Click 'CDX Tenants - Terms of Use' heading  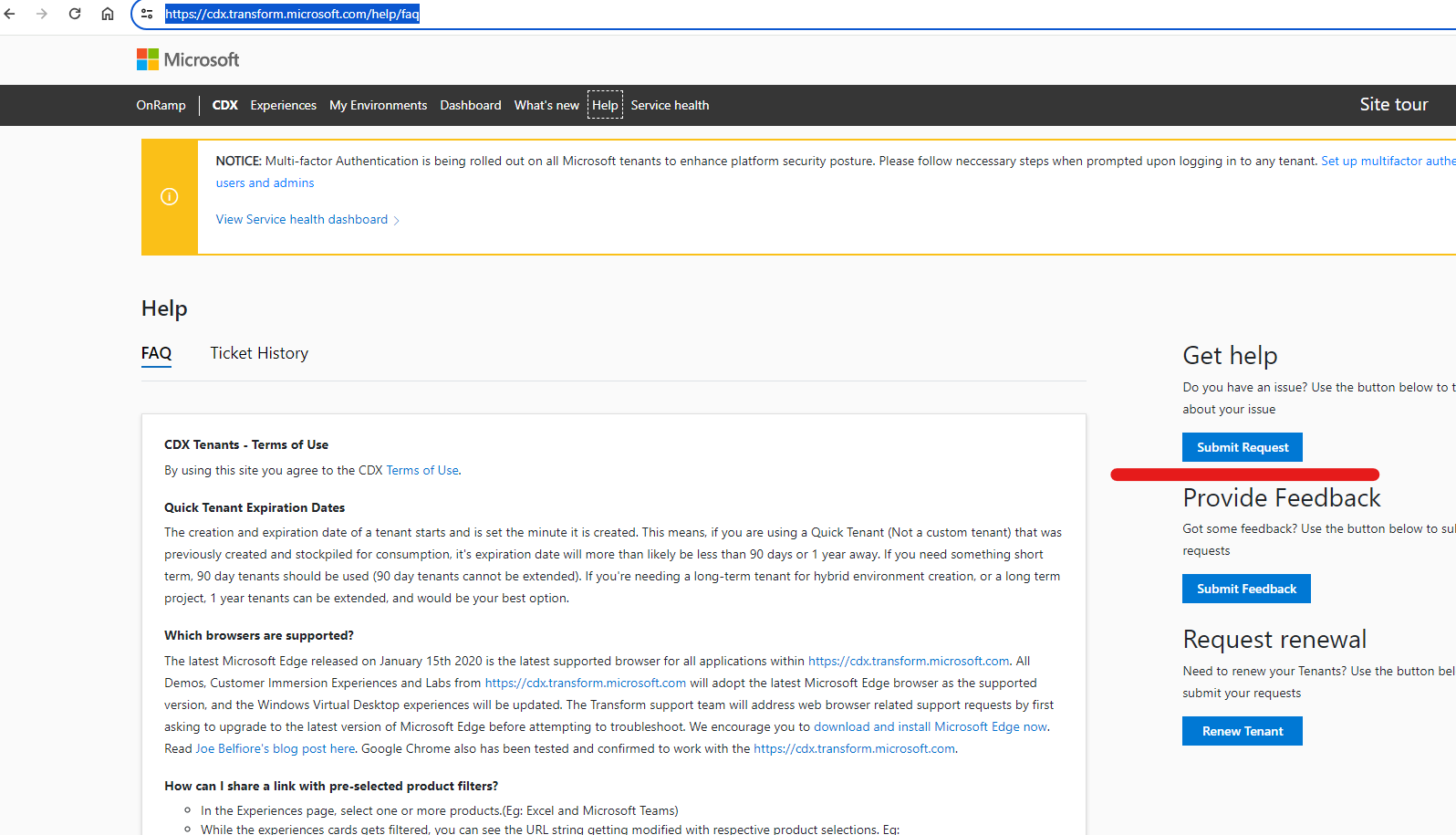click(x=246, y=444)
